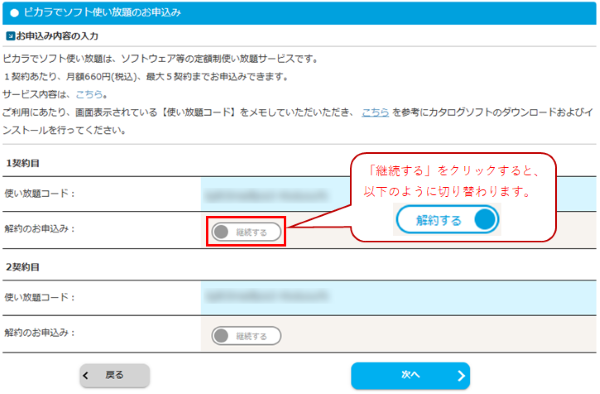Click the 戻る button

click(115, 375)
